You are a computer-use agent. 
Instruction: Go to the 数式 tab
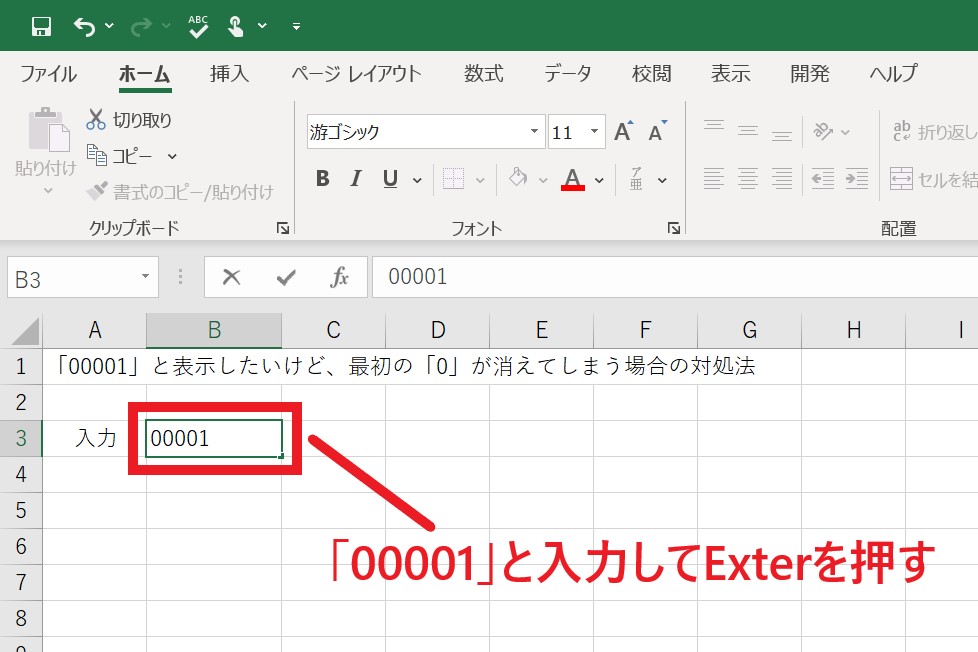[x=483, y=74]
